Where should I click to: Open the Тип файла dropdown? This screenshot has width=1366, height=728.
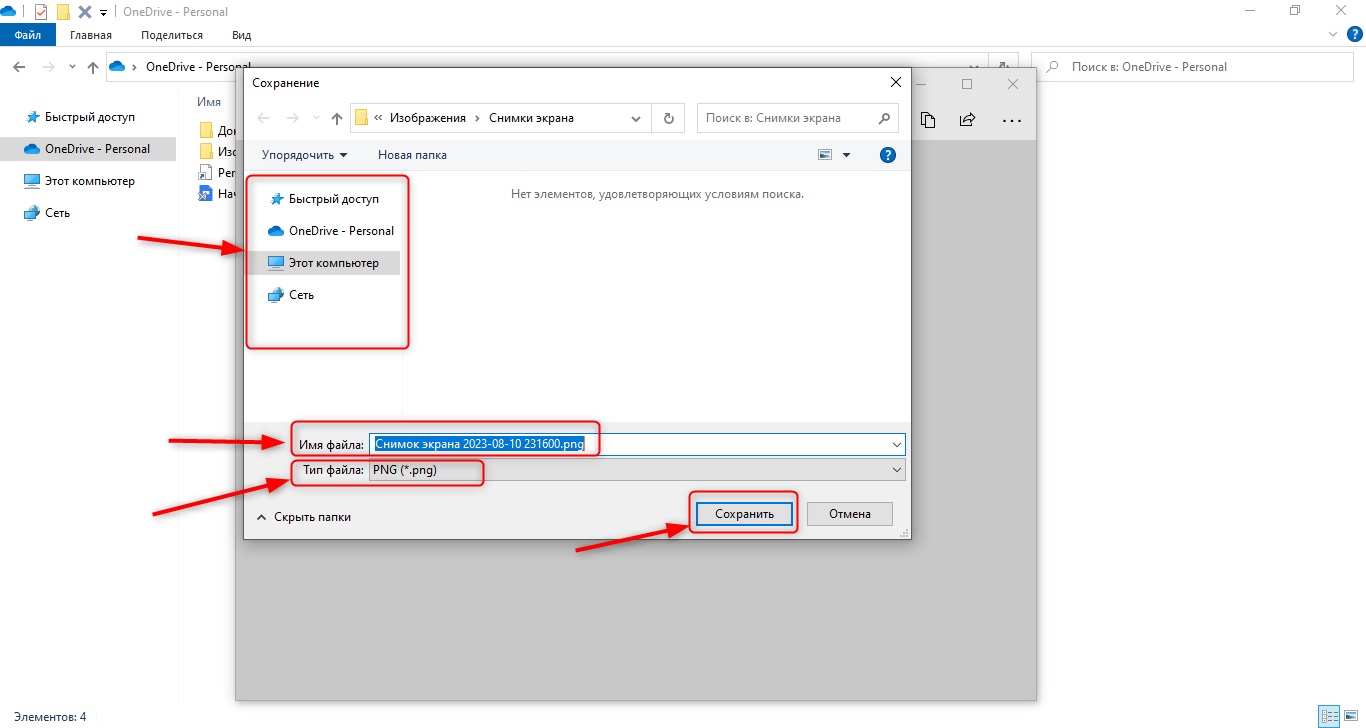tap(636, 470)
